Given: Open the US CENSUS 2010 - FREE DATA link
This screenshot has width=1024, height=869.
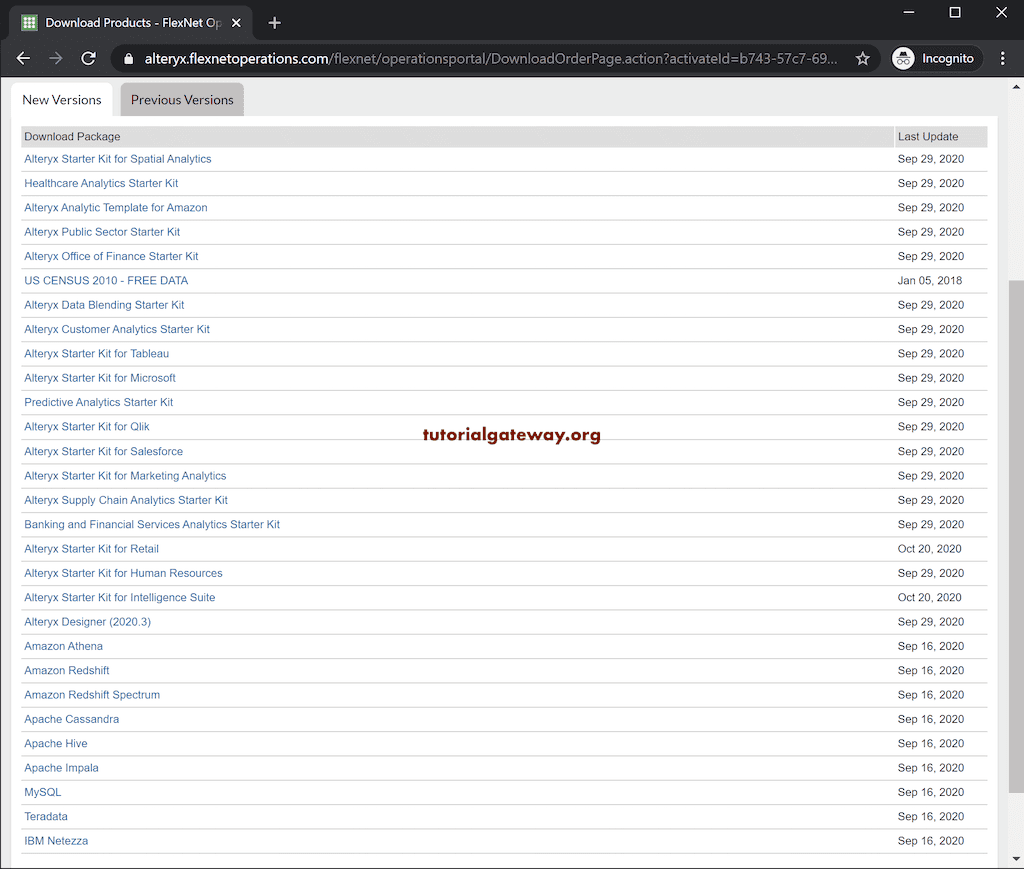Looking at the screenshot, I should pyautogui.click(x=106, y=280).
